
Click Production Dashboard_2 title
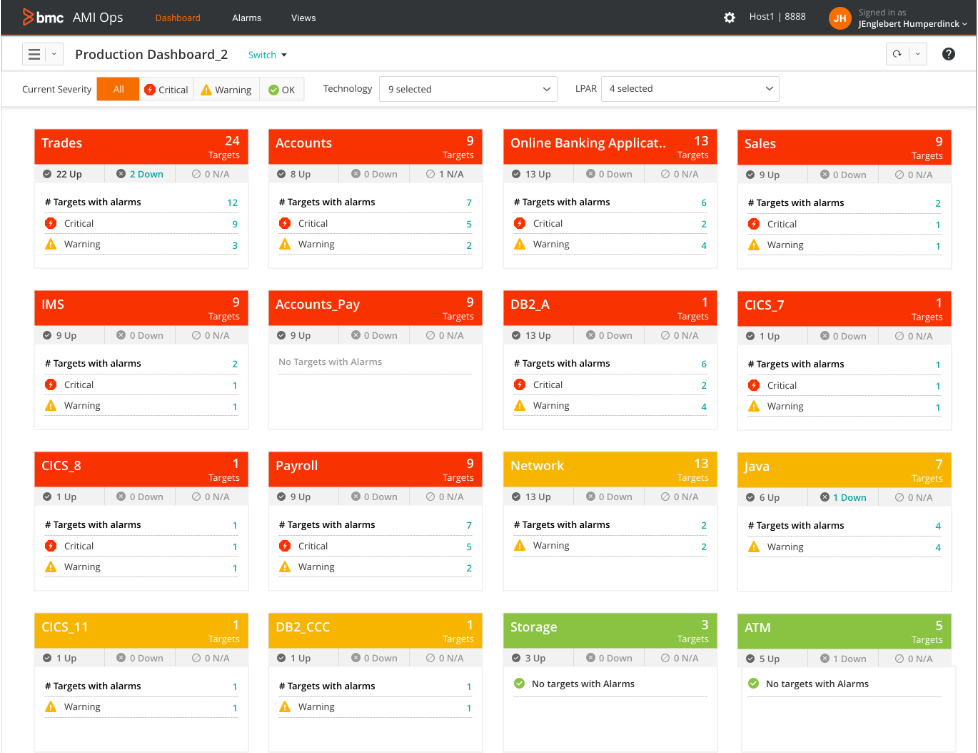coord(151,54)
